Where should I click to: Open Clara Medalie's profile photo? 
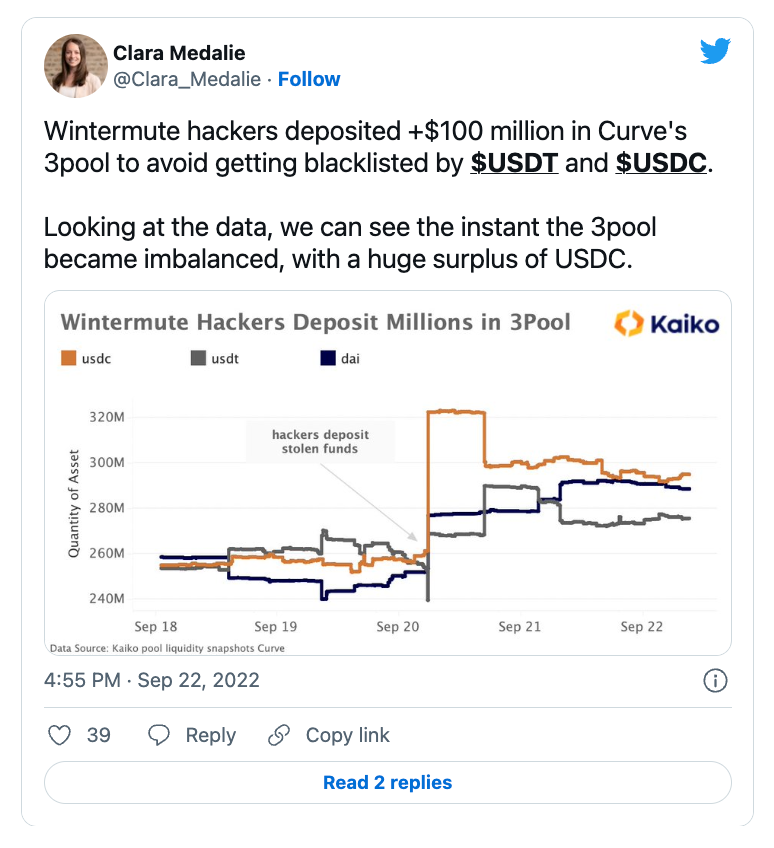[x=76, y=66]
